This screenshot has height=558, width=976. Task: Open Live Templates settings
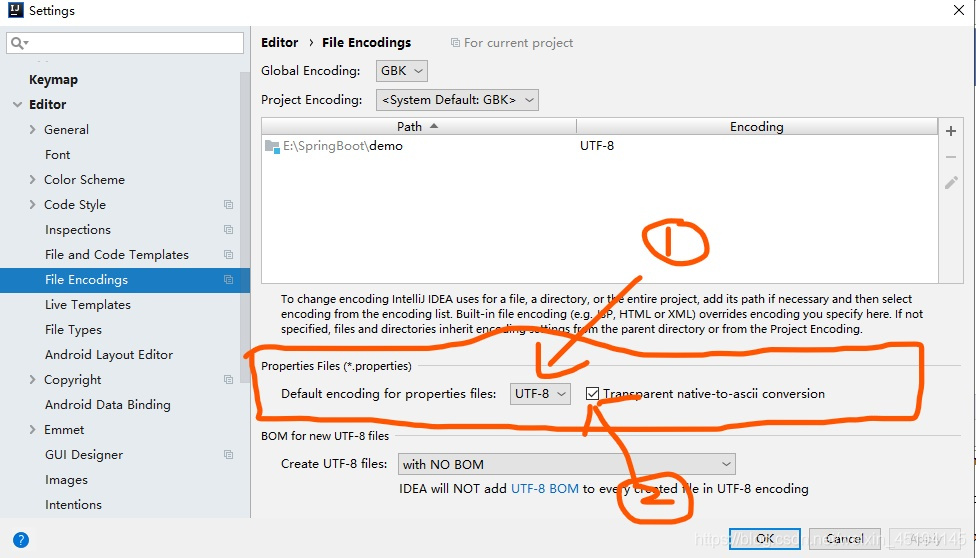[88, 305]
